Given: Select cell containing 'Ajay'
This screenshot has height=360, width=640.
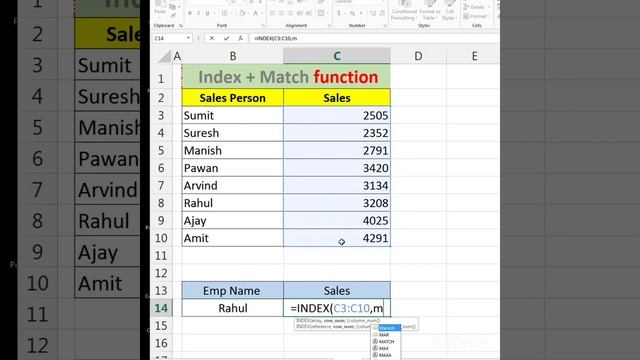Looking at the screenshot, I should click(233, 221).
